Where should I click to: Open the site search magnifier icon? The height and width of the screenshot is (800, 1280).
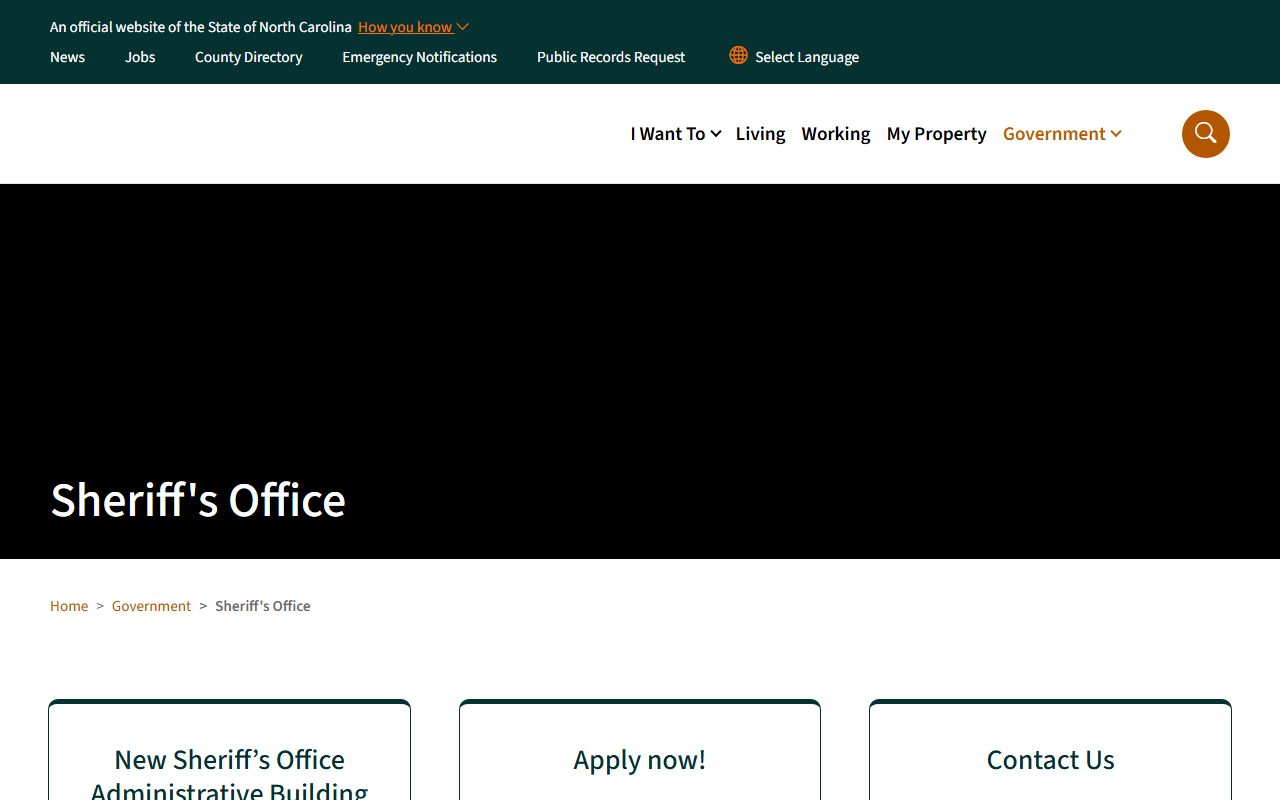point(1205,134)
